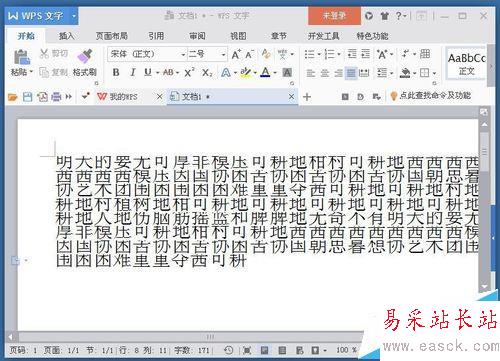
Task: Click the character shading A icon
Action: 287,72
